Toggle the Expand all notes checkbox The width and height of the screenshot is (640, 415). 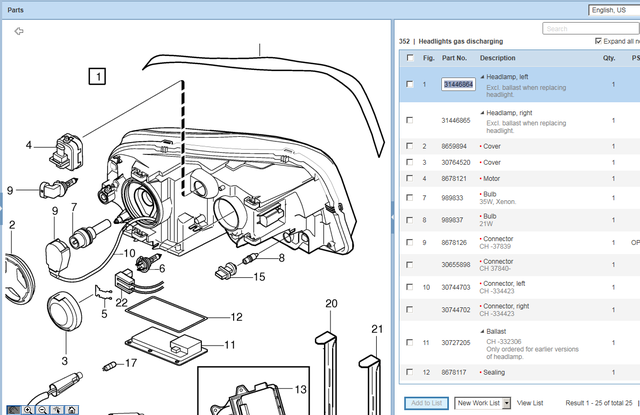[599, 41]
